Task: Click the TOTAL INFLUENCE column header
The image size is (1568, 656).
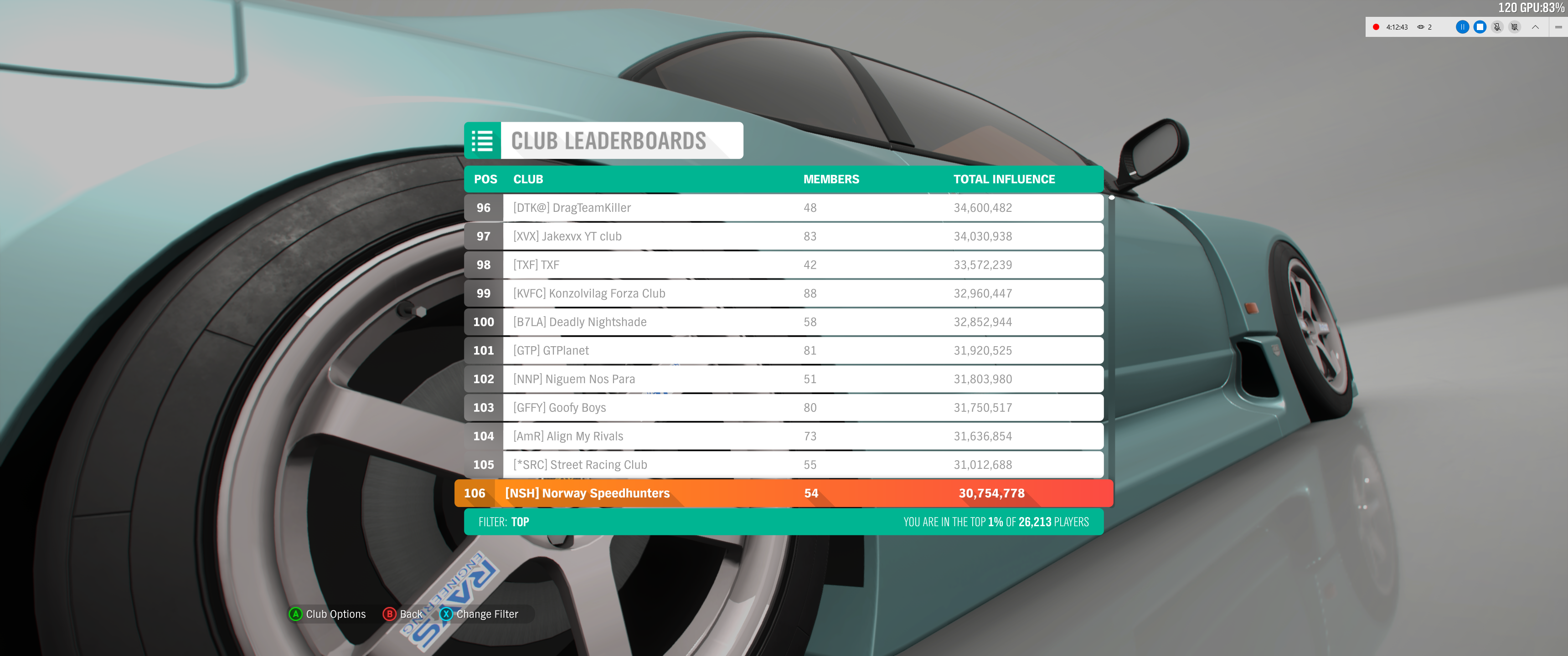Action: [x=1004, y=179]
